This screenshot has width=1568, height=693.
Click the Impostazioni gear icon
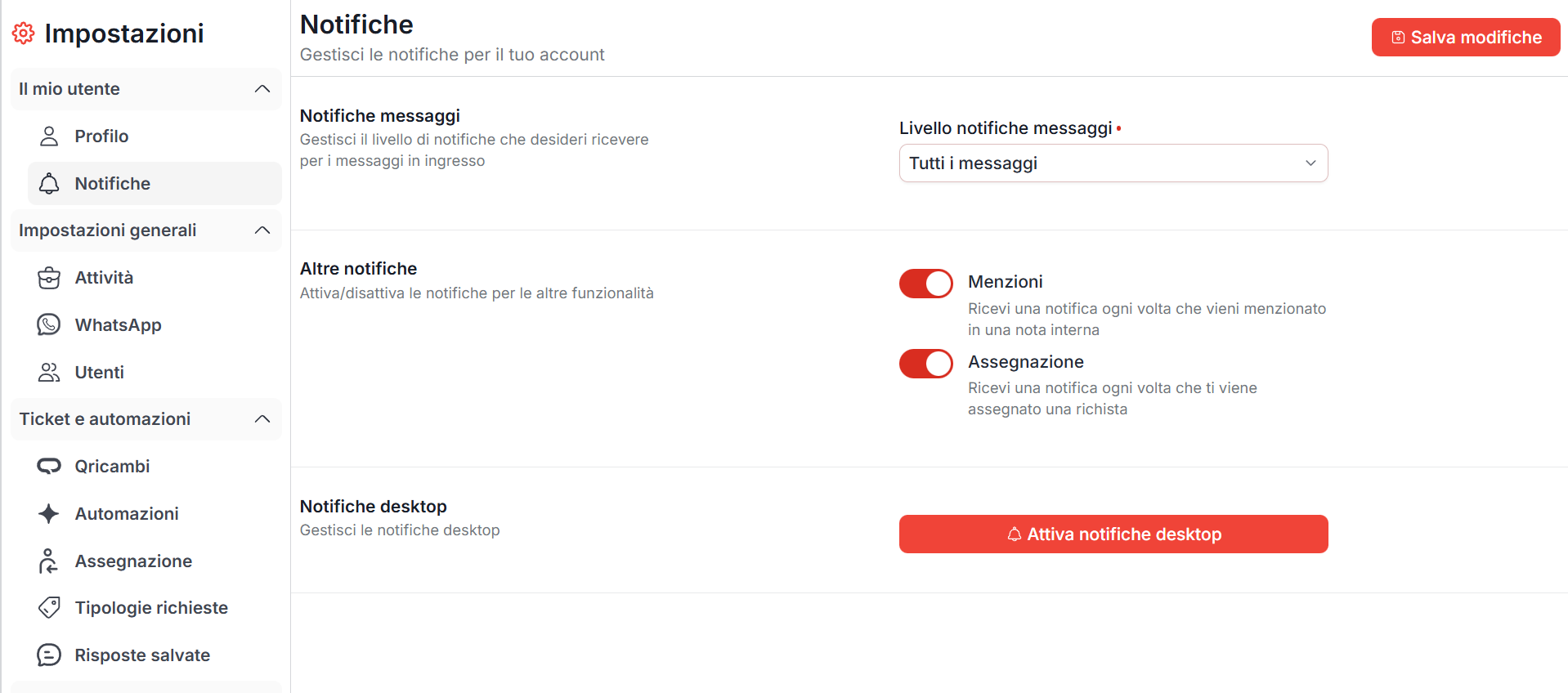[x=23, y=34]
